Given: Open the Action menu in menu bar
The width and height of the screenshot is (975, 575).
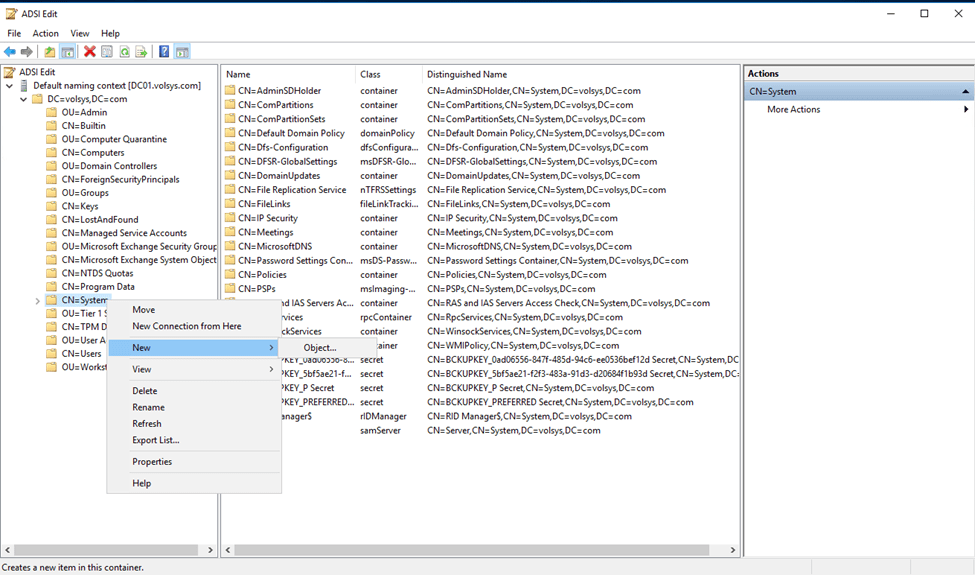Looking at the screenshot, I should click(46, 33).
